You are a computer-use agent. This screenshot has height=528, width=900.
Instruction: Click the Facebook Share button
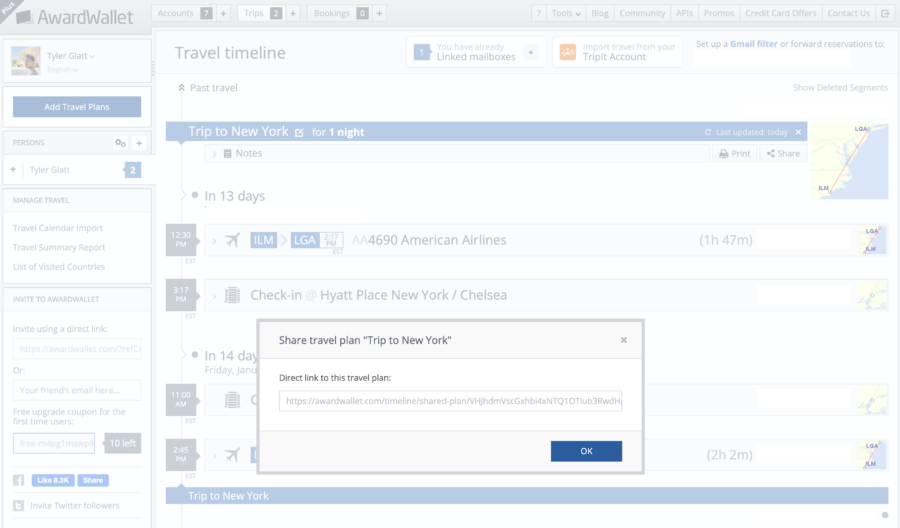pyautogui.click(x=93, y=480)
